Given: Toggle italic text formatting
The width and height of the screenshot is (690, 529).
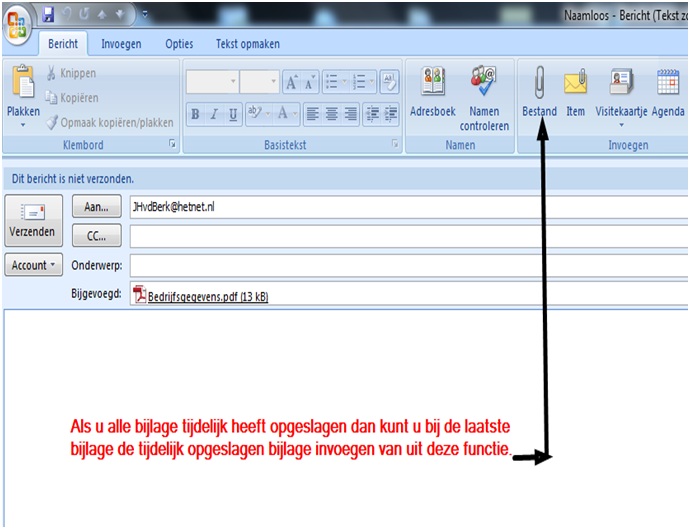Looking at the screenshot, I should (x=214, y=114).
